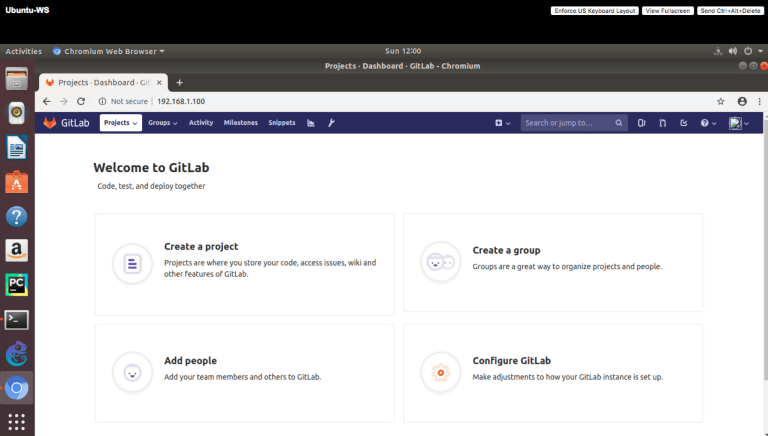Launch PyCharm from the dock

17,285
